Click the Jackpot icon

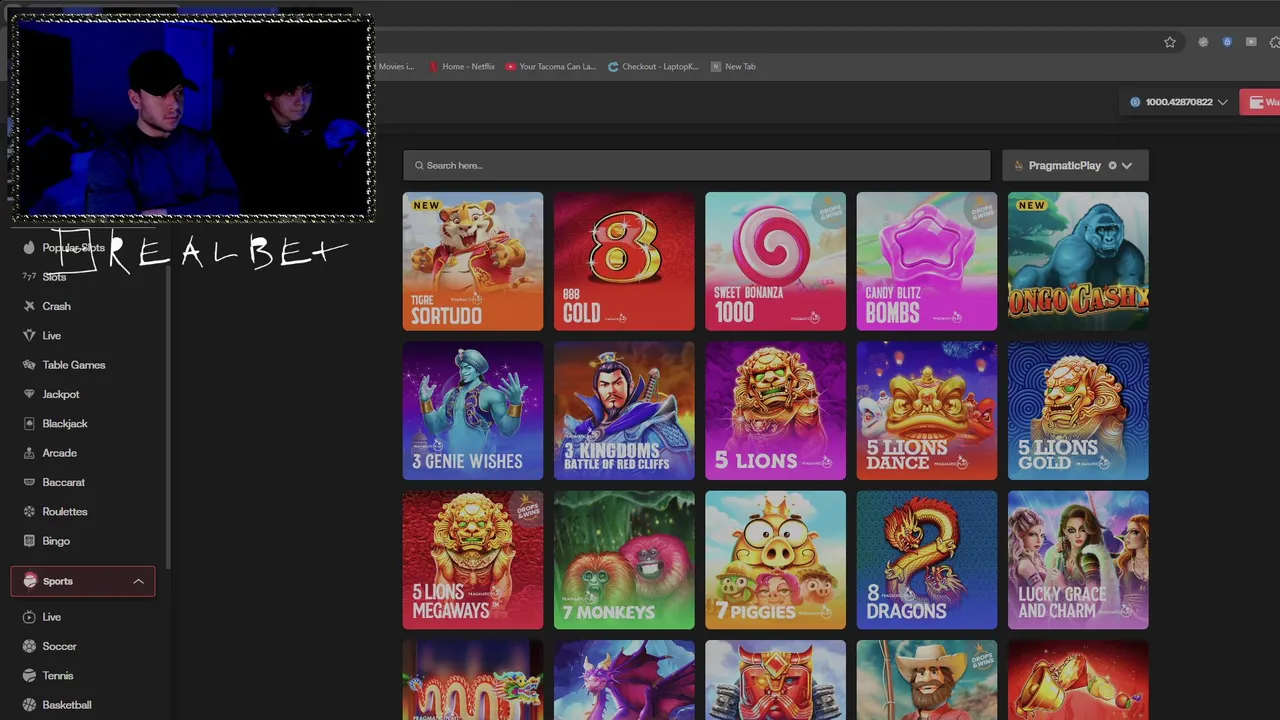pyautogui.click(x=29, y=394)
